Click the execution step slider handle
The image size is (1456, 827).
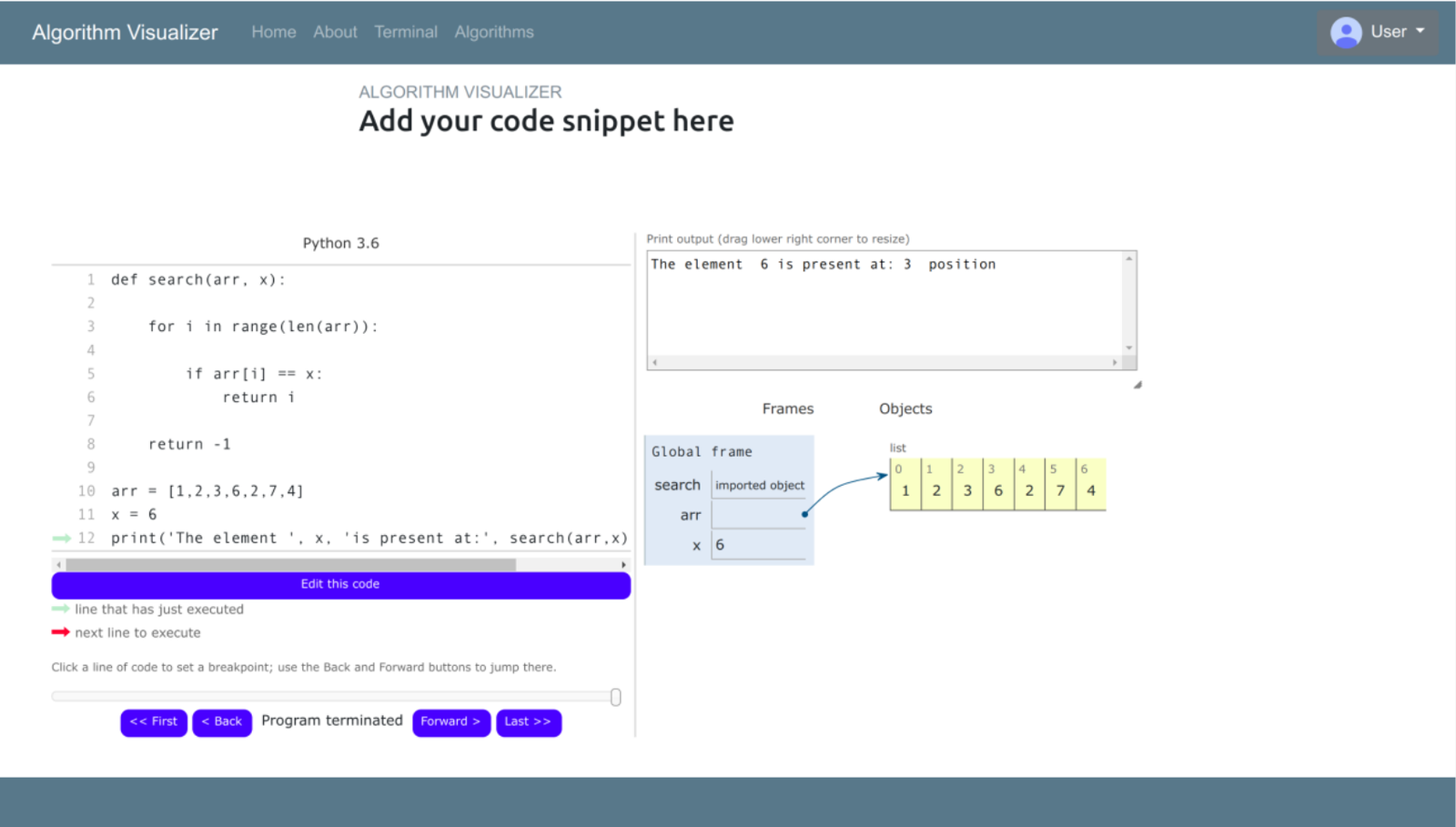coord(615,697)
